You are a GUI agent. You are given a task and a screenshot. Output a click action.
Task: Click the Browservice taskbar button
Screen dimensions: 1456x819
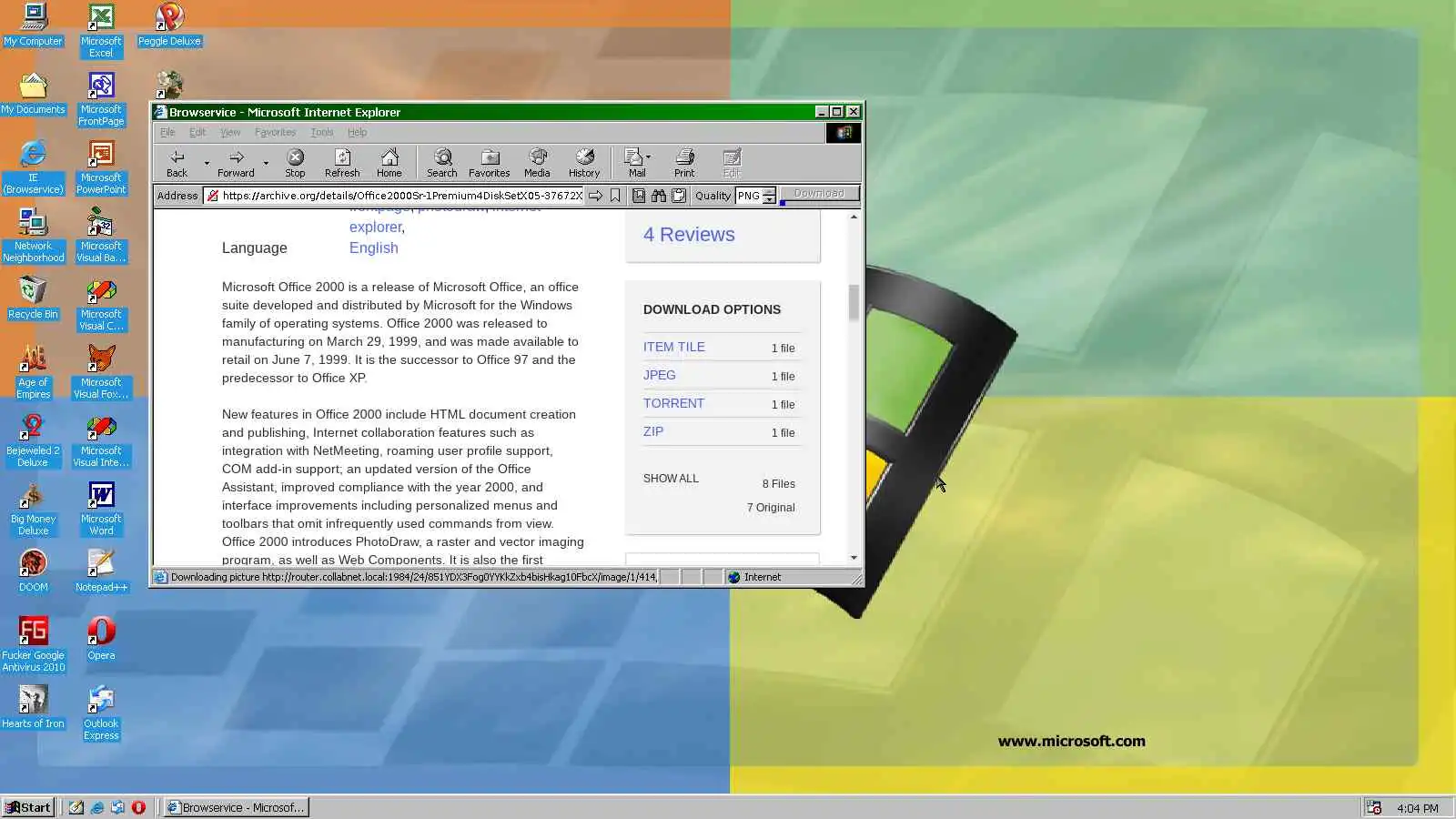[x=237, y=807]
